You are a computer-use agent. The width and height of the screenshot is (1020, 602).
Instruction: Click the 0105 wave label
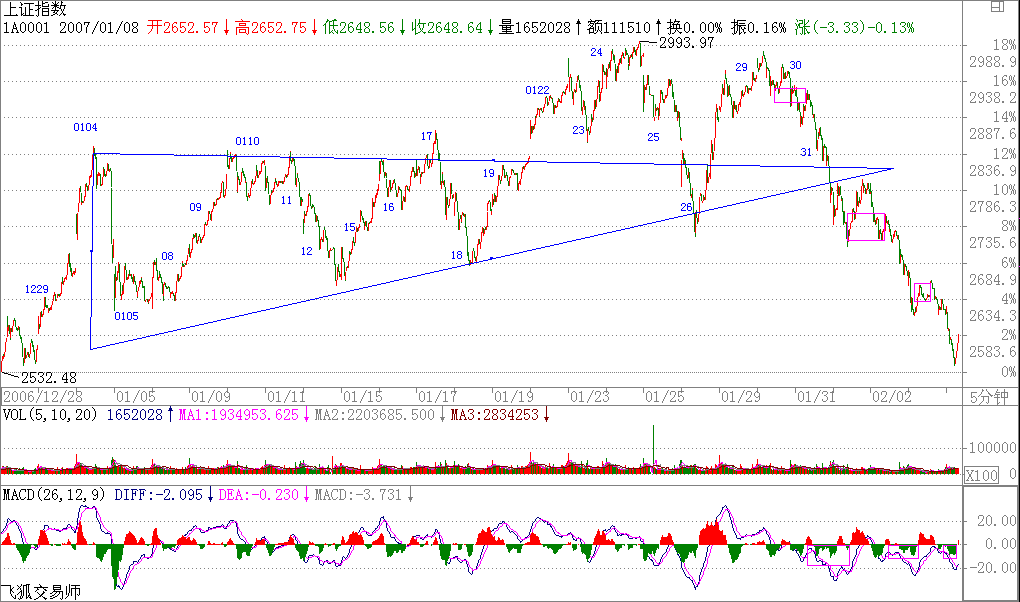coord(126,316)
